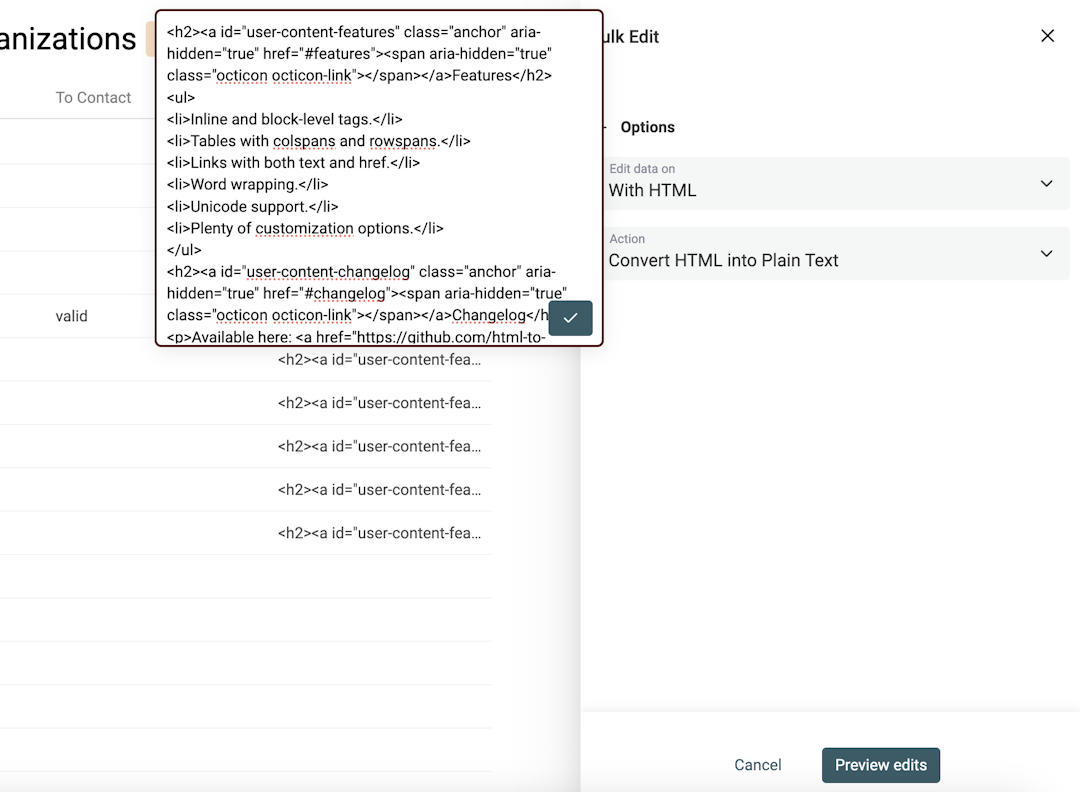Select the first truncated h2 HTML cell

[x=380, y=359]
